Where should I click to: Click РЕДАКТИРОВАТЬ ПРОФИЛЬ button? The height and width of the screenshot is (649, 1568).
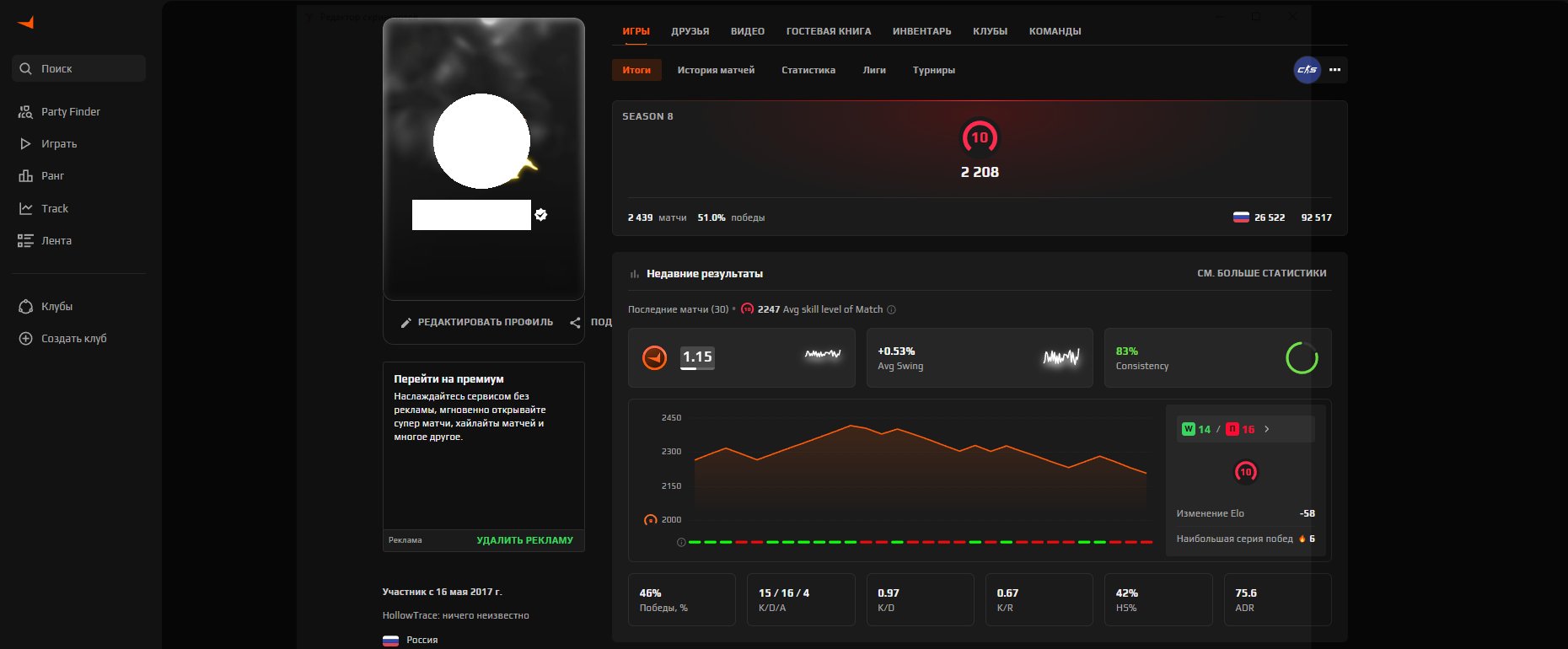point(476,323)
